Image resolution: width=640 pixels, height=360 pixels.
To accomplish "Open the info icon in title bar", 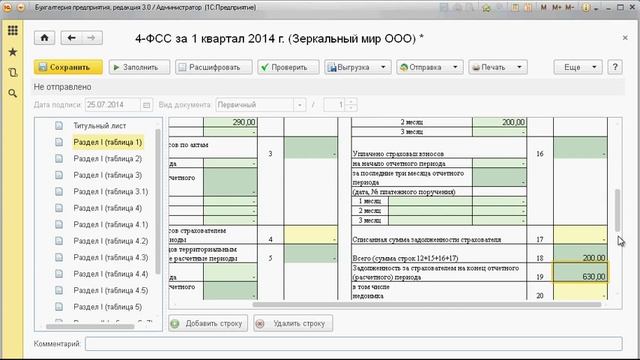I will coord(586,7).
